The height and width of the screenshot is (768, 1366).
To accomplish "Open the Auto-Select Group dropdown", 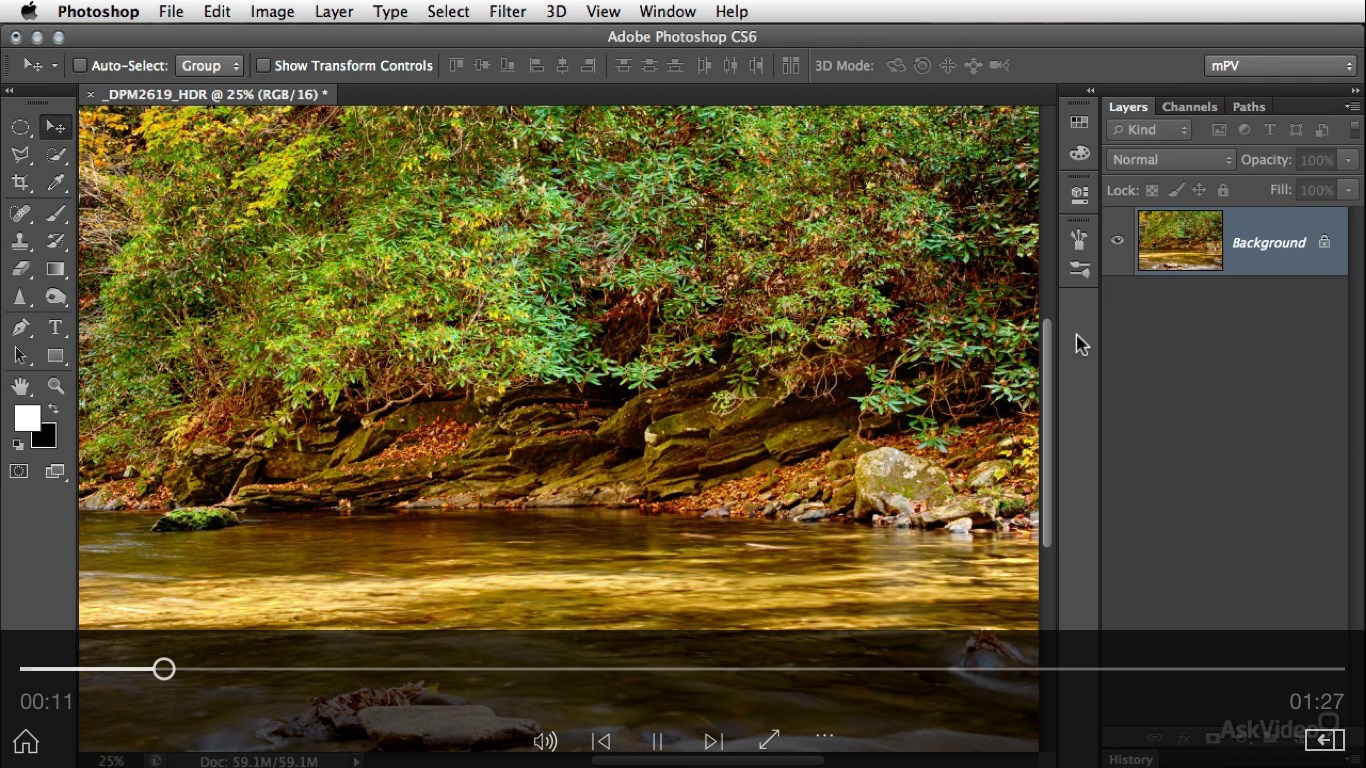I will click(x=210, y=66).
